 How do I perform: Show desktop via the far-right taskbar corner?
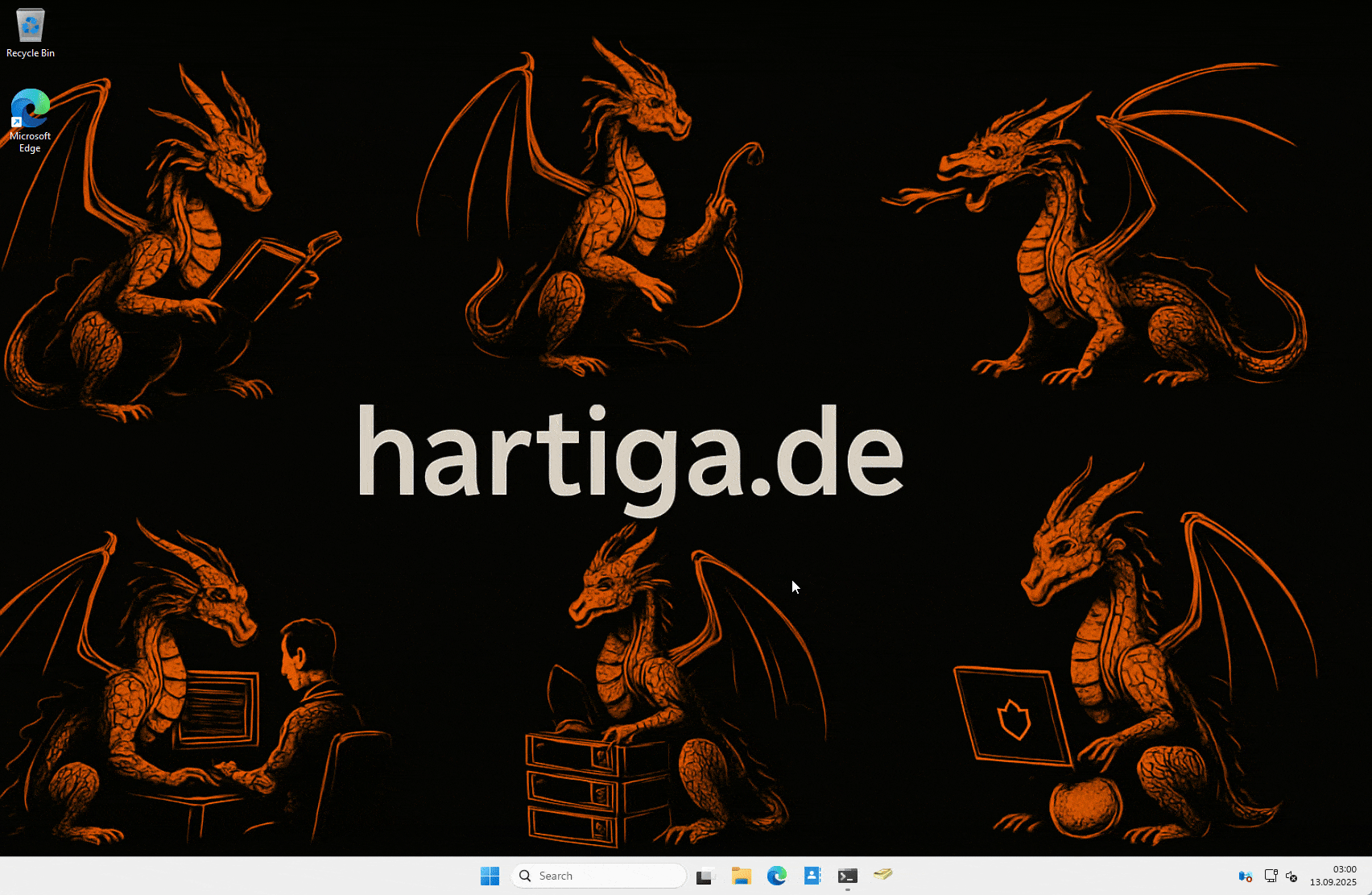(1369, 876)
